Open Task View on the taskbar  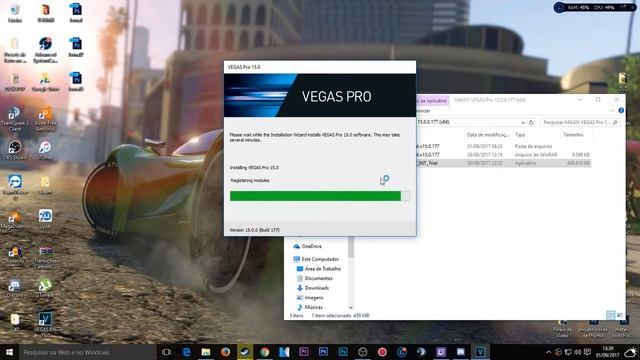coord(166,352)
